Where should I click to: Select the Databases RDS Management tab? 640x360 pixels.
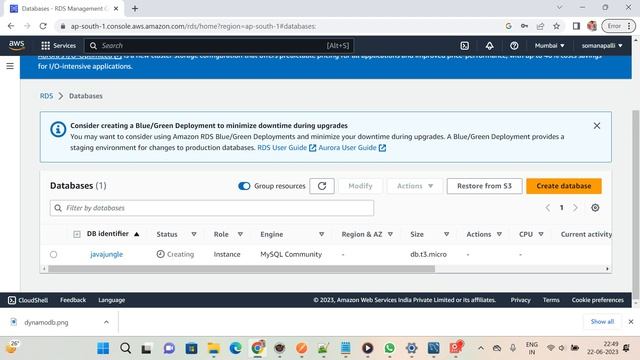tap(64, 9)
